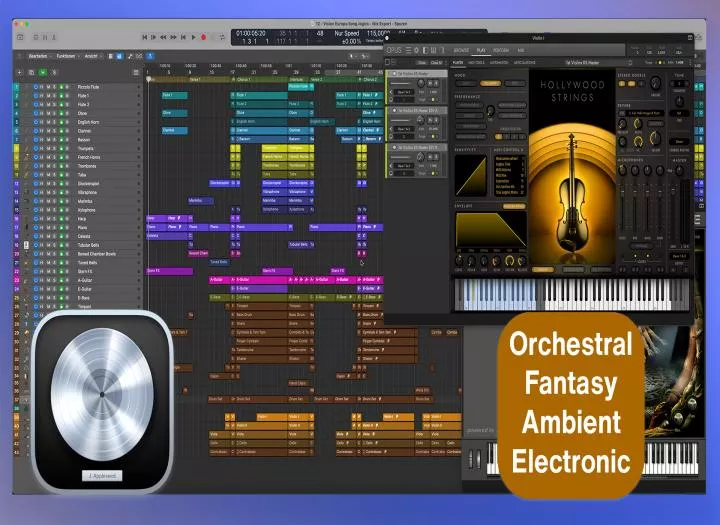Select the Tuned Bells region
This screenshot has width=720, height=525.
tap(219, 262)
